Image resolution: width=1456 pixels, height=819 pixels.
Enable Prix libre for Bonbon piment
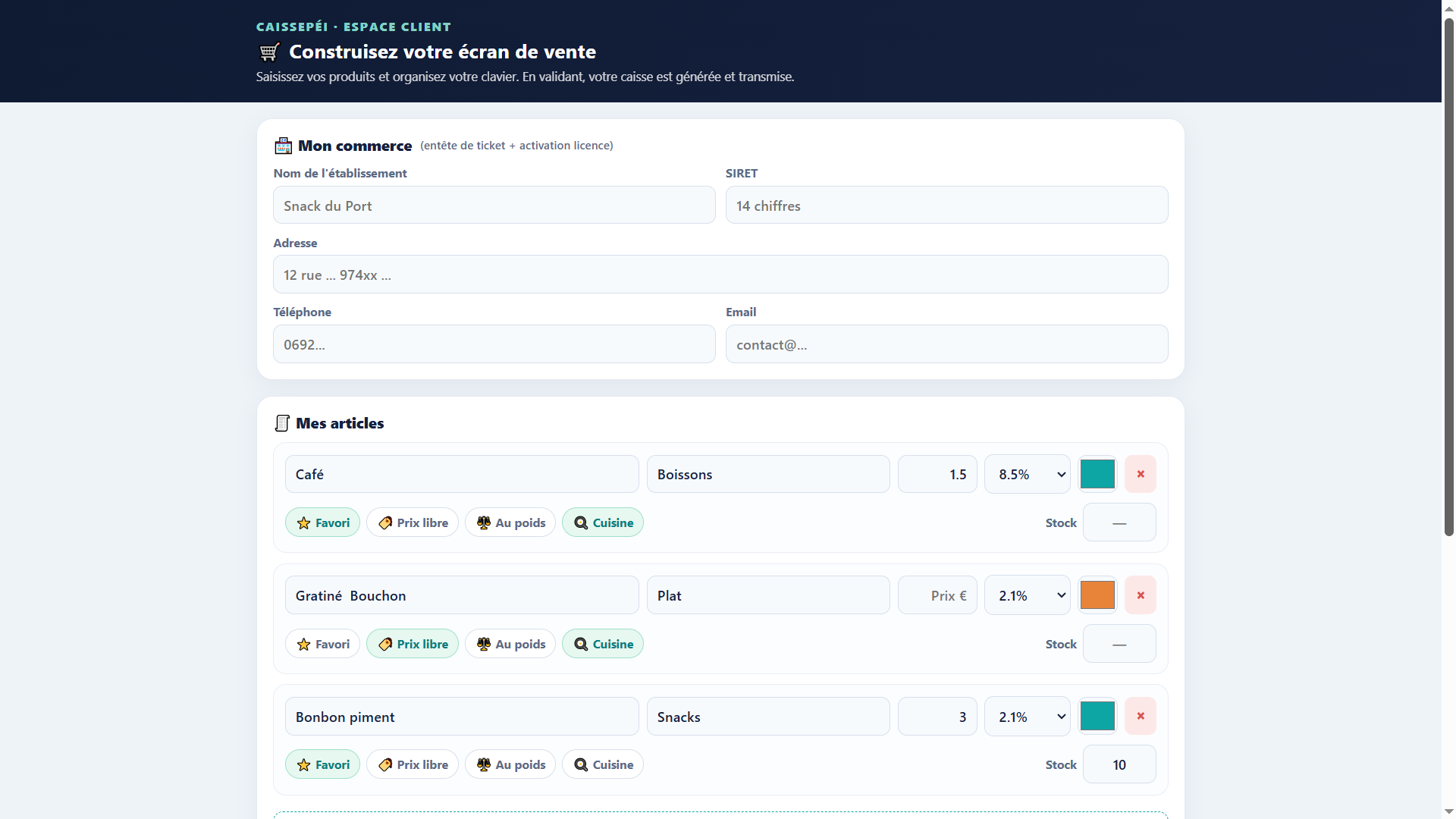tap(413, 764)
